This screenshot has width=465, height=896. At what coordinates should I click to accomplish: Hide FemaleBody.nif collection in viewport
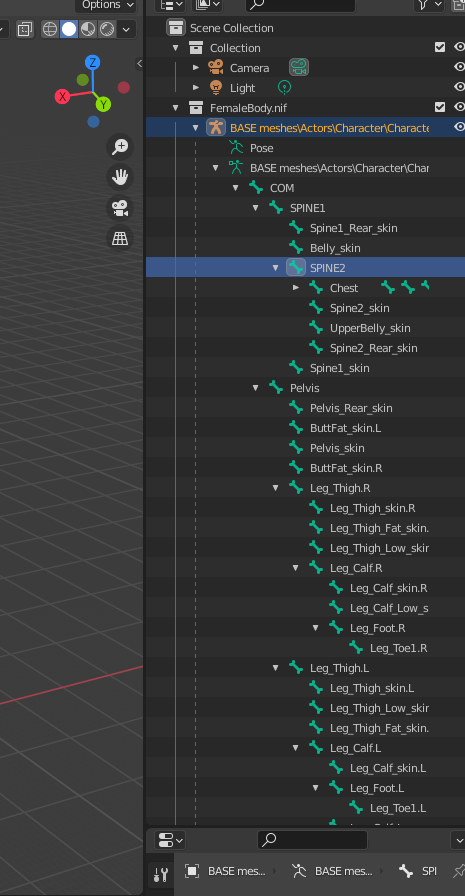459,107
